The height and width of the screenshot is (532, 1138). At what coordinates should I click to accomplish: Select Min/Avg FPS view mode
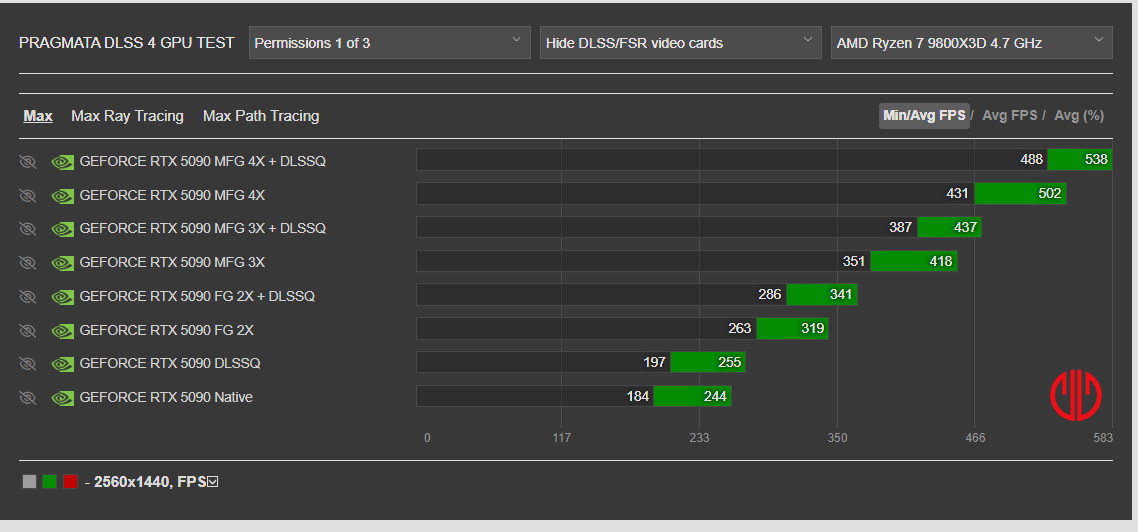pyautogui.click(x=924, y=115)
